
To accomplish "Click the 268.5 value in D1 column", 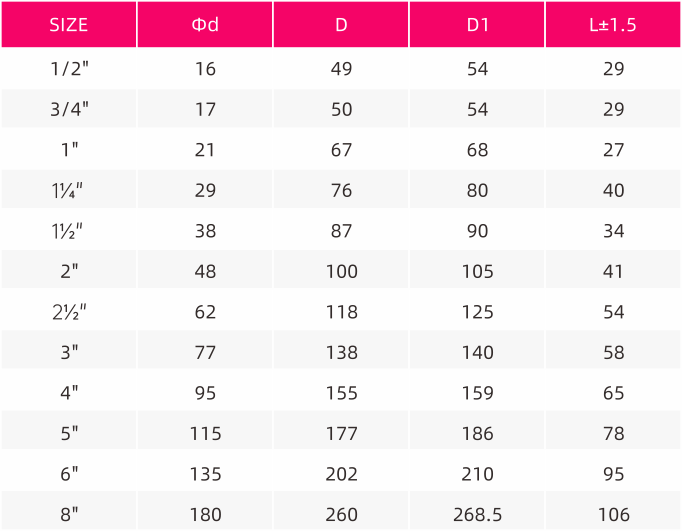I will click(x=478, y=514).
